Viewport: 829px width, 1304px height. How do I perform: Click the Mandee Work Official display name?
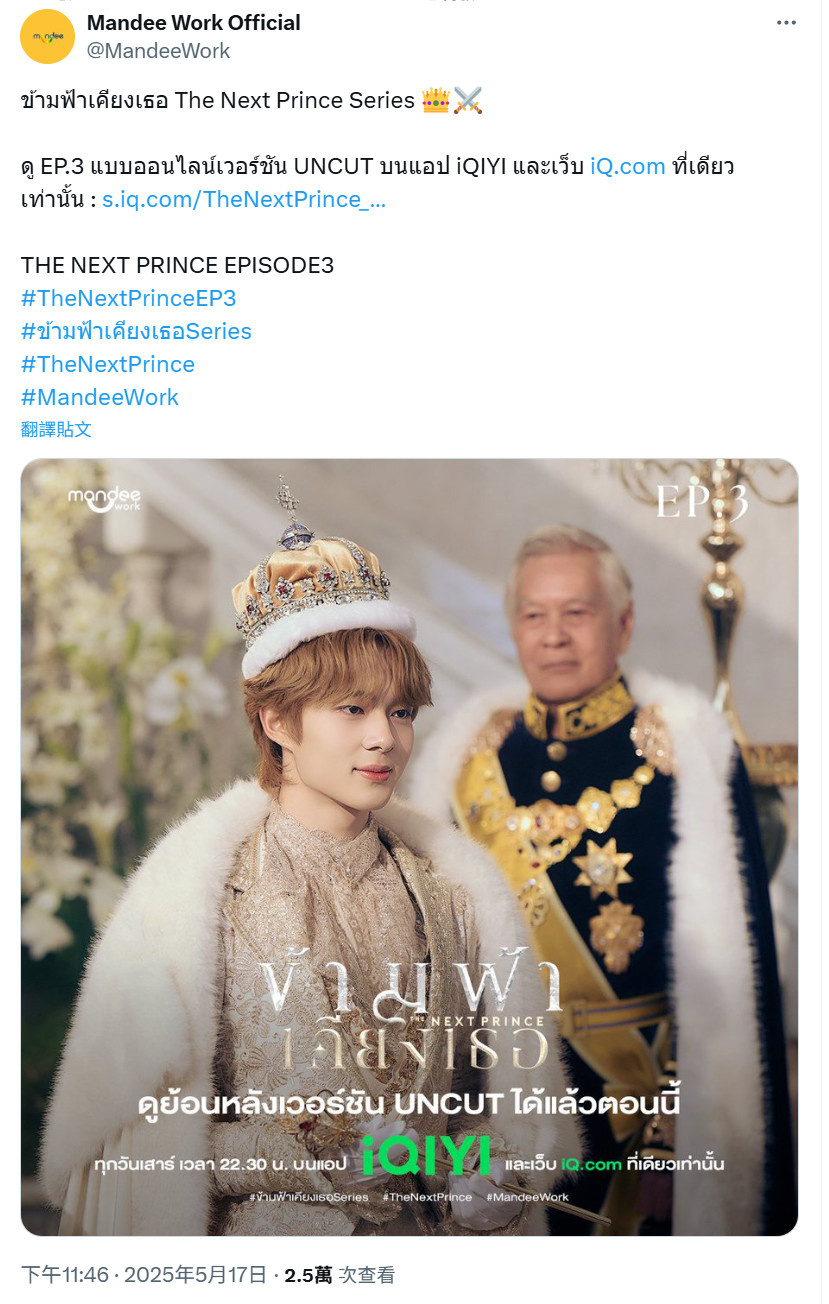click(x=194, y=22)
